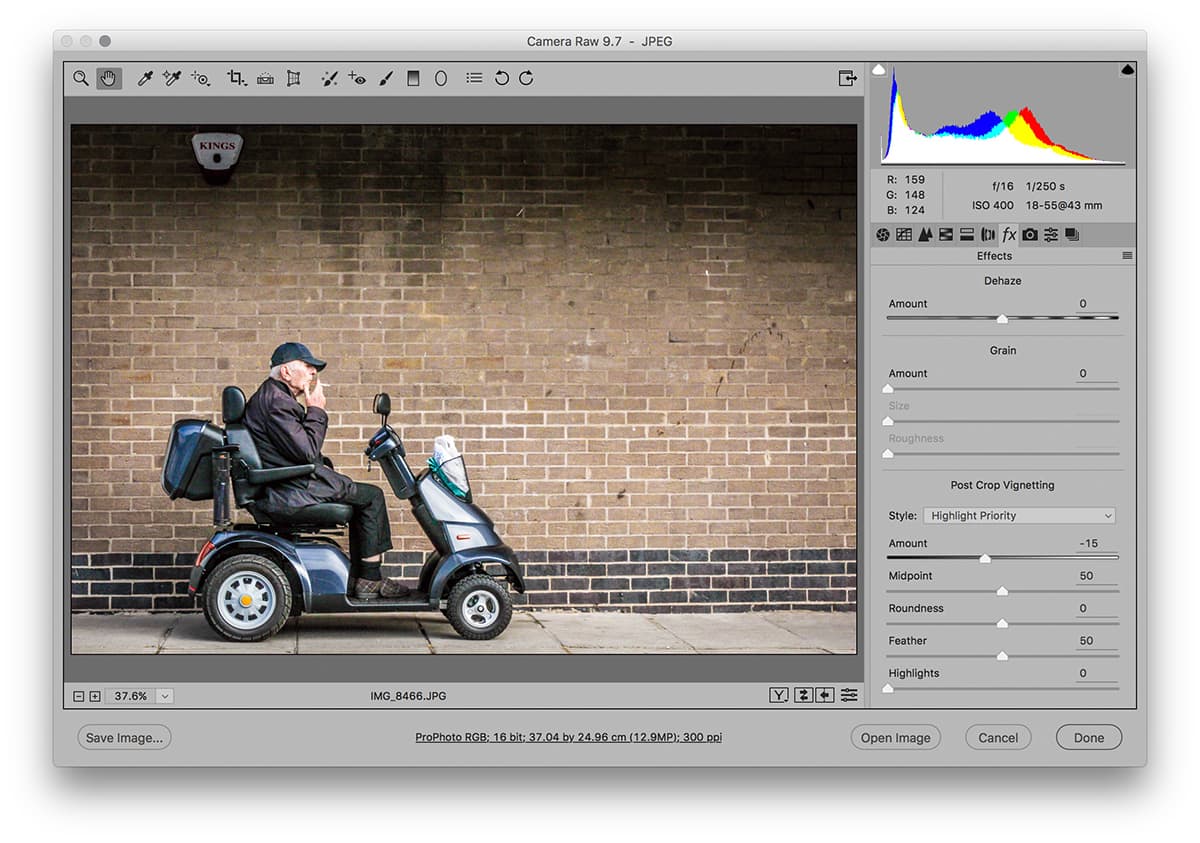Open the Tone Curve panel tab

[x=904, y=235]
